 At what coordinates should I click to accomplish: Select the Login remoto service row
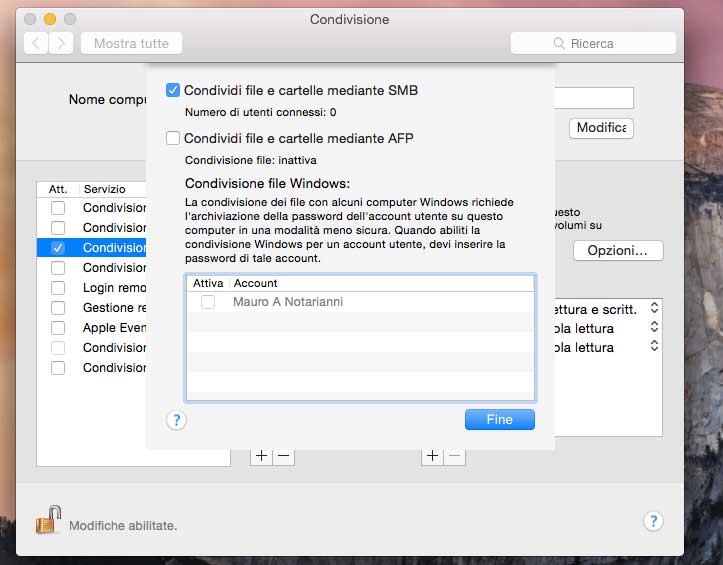click(92, 288)
